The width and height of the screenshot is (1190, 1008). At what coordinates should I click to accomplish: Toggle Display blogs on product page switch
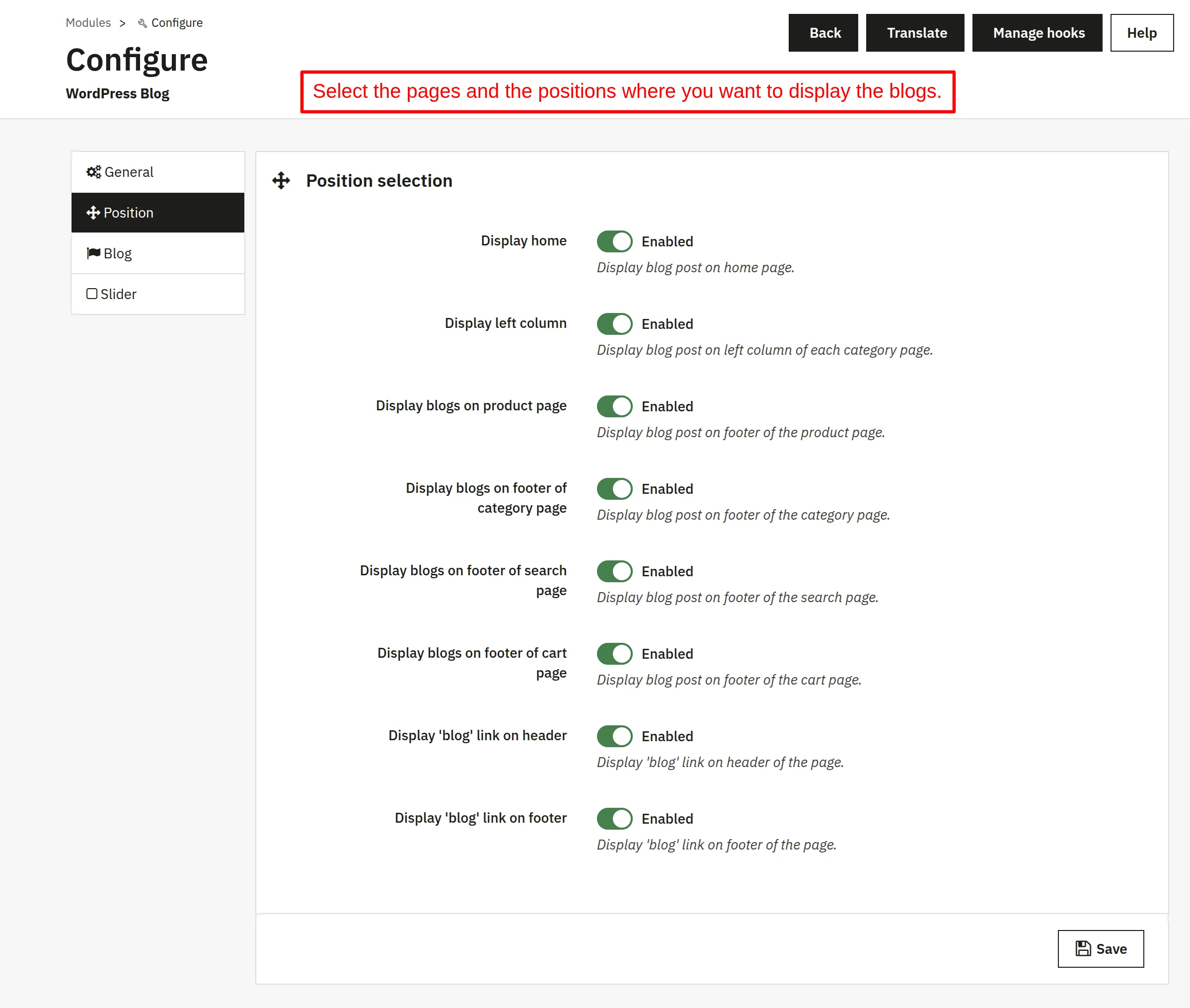tap(615, 406)
